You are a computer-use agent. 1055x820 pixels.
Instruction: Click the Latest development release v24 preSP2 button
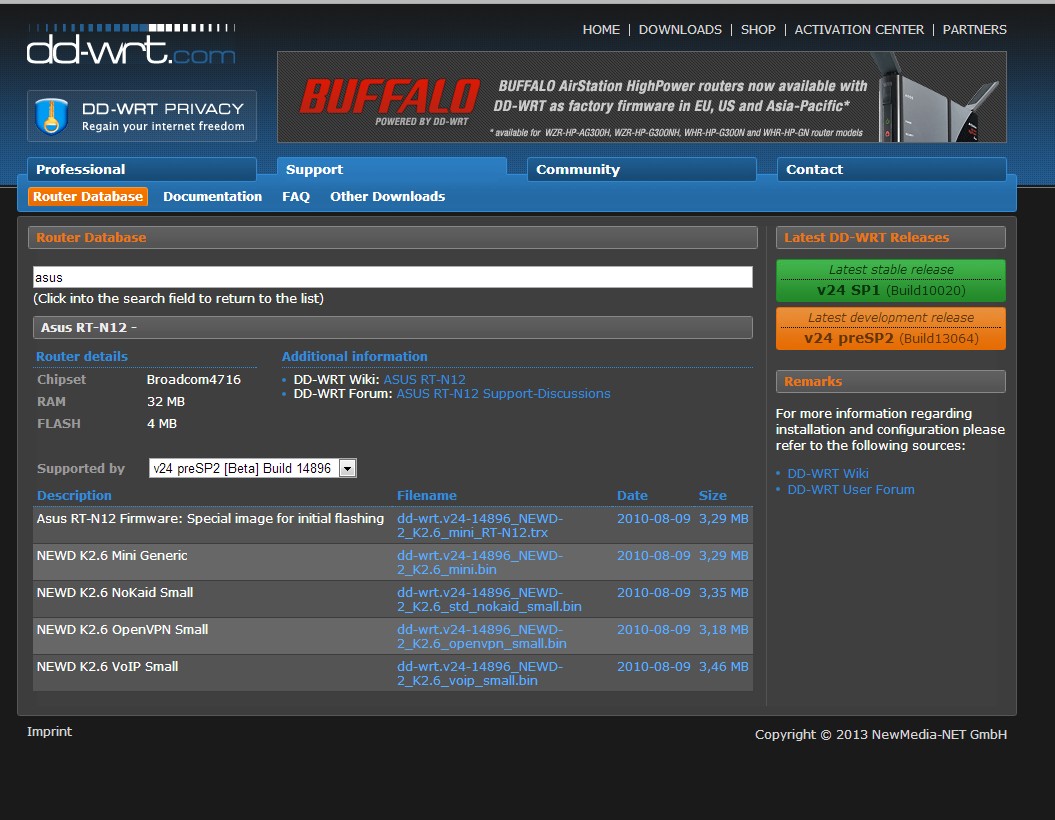click(x=891, y=328)
